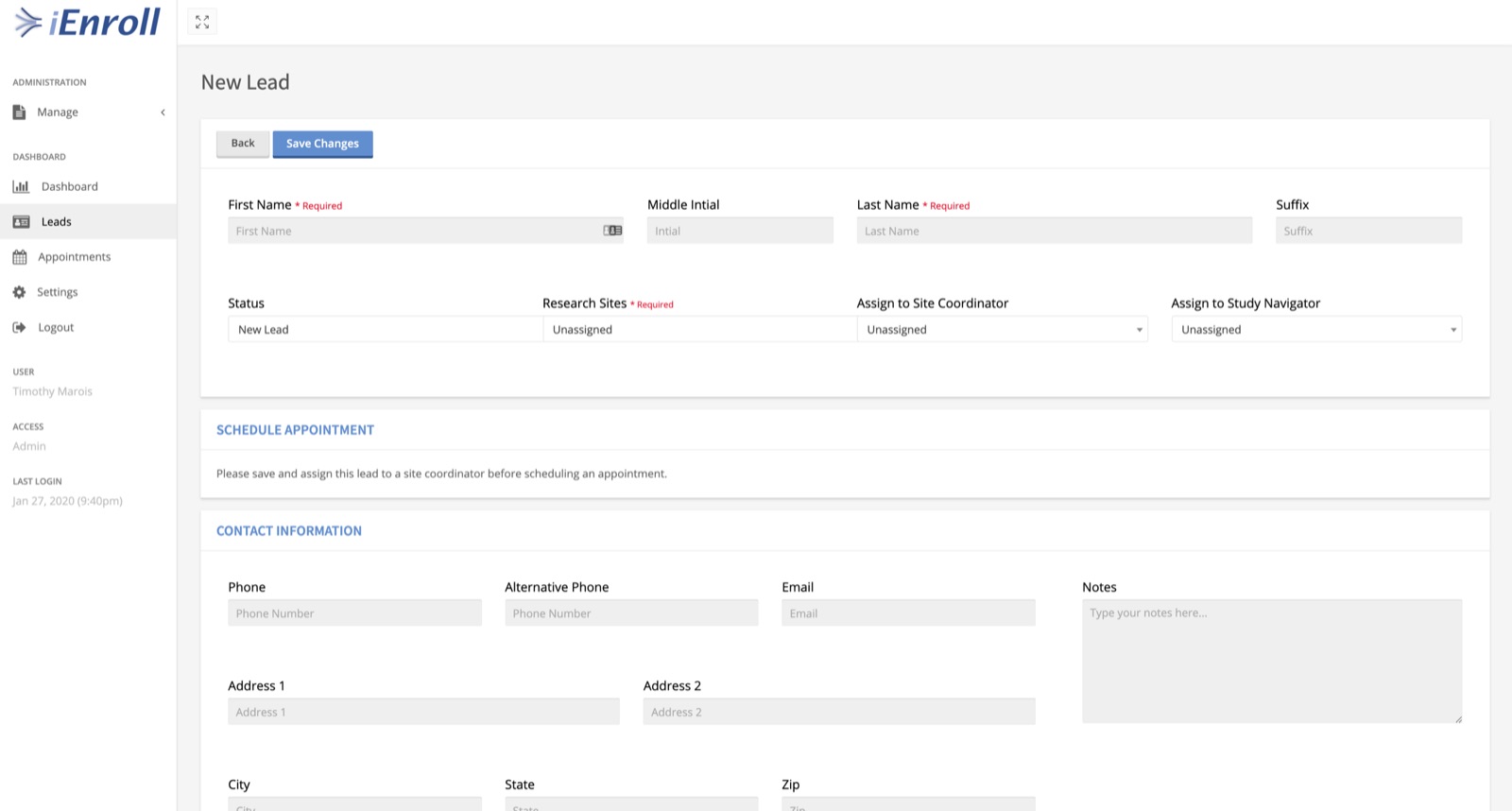Click the Timothy Marois user name
The image size is (1512, 811).
(52, 391)
